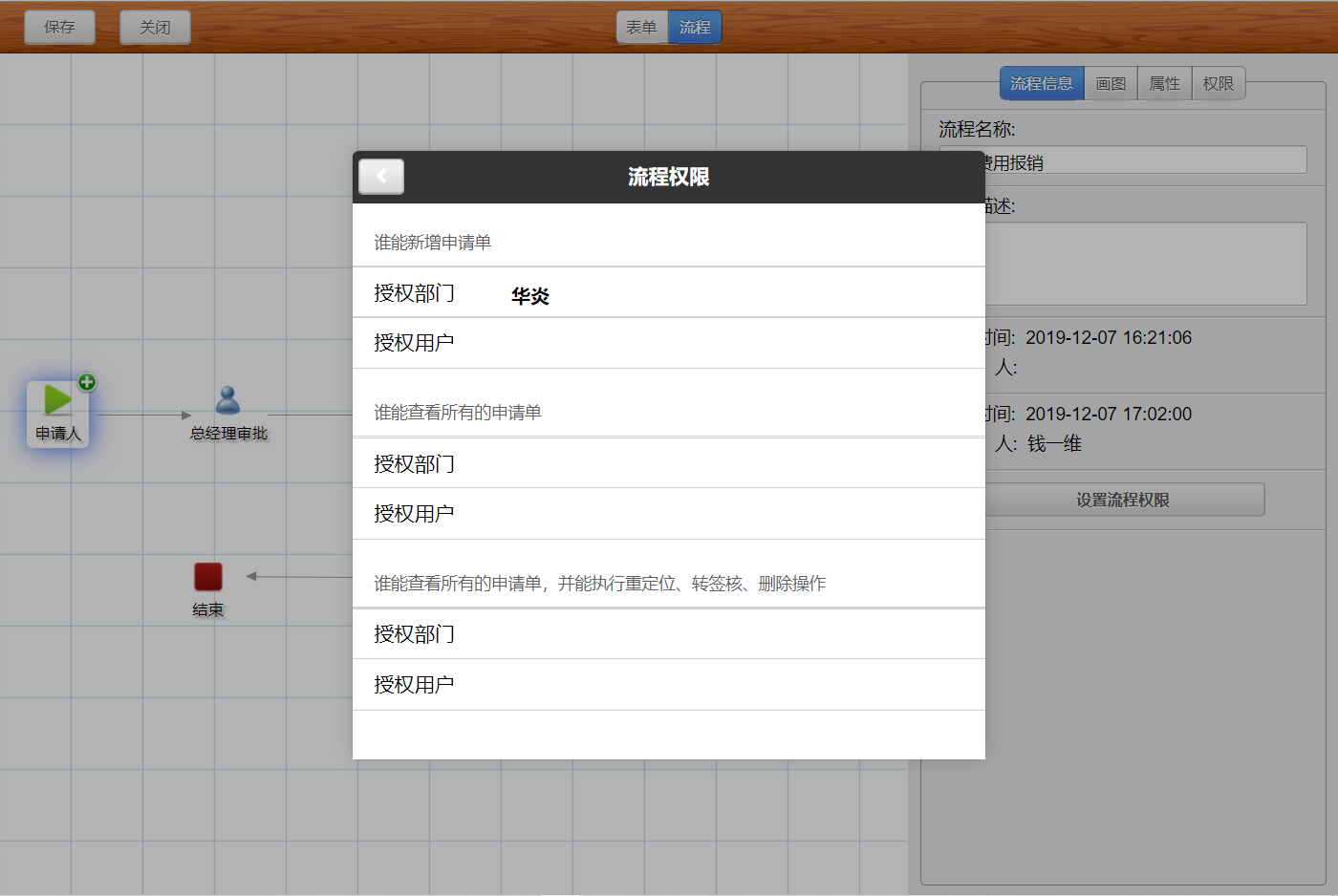Click the back arrow in 流程权限 dialog
1338x896 pixels.
[381, 177]
